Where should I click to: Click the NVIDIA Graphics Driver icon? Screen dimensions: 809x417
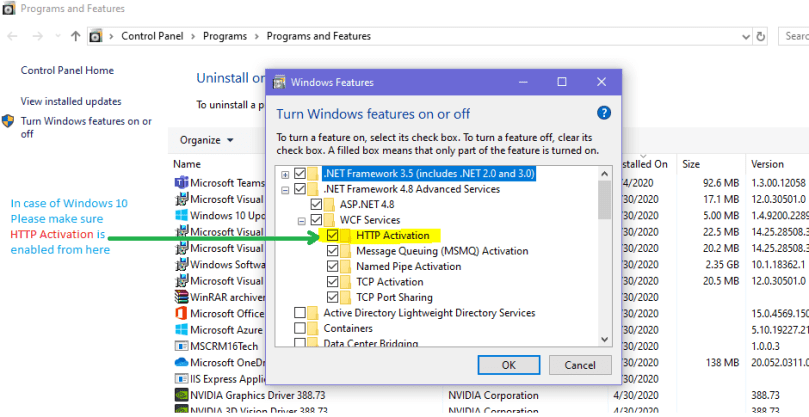pos(181,395)
